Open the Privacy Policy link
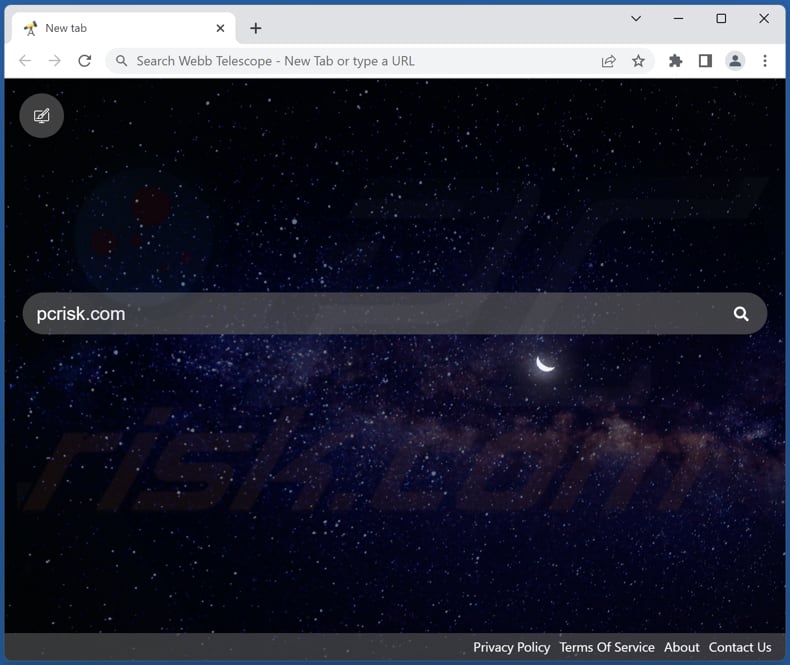The width and height of the screenshot is (790, 665). click(x=511, y=647)
